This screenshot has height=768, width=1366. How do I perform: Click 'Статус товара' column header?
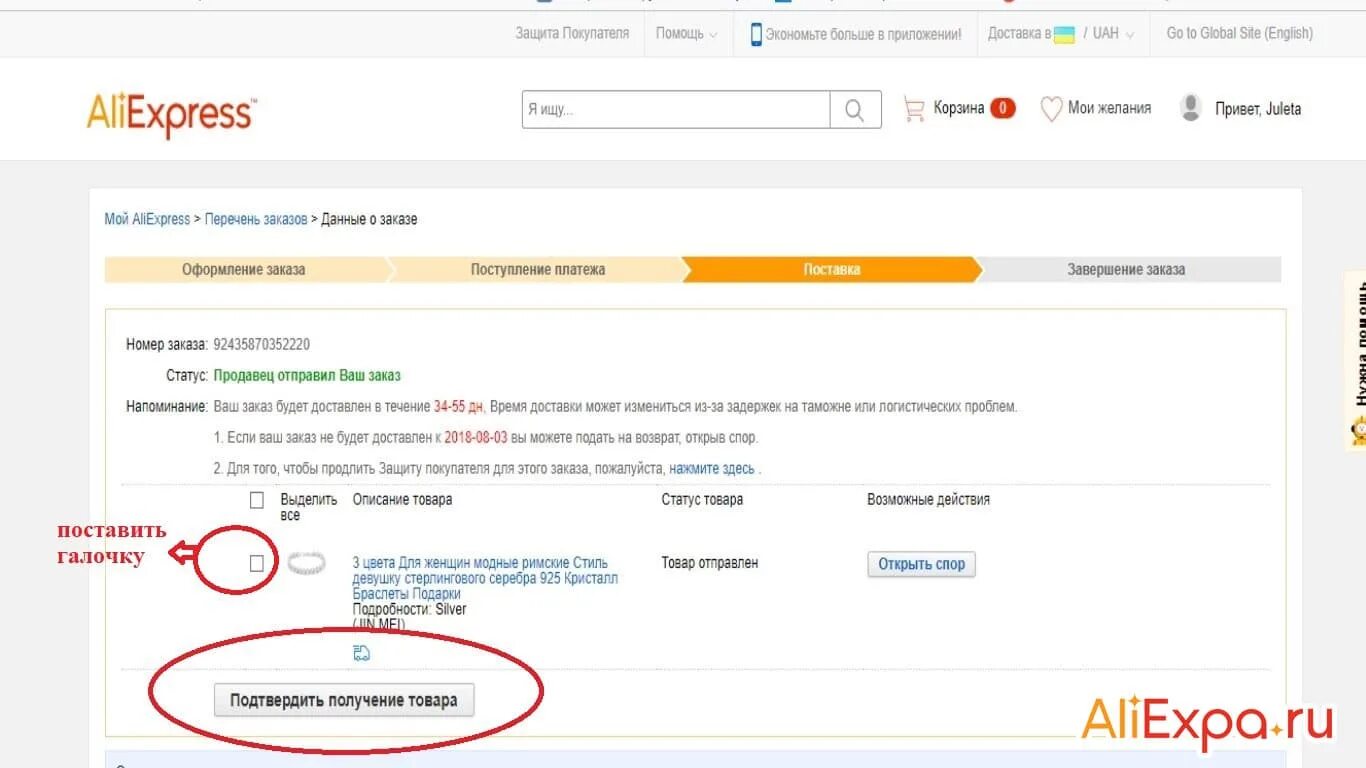pos(702,499)
